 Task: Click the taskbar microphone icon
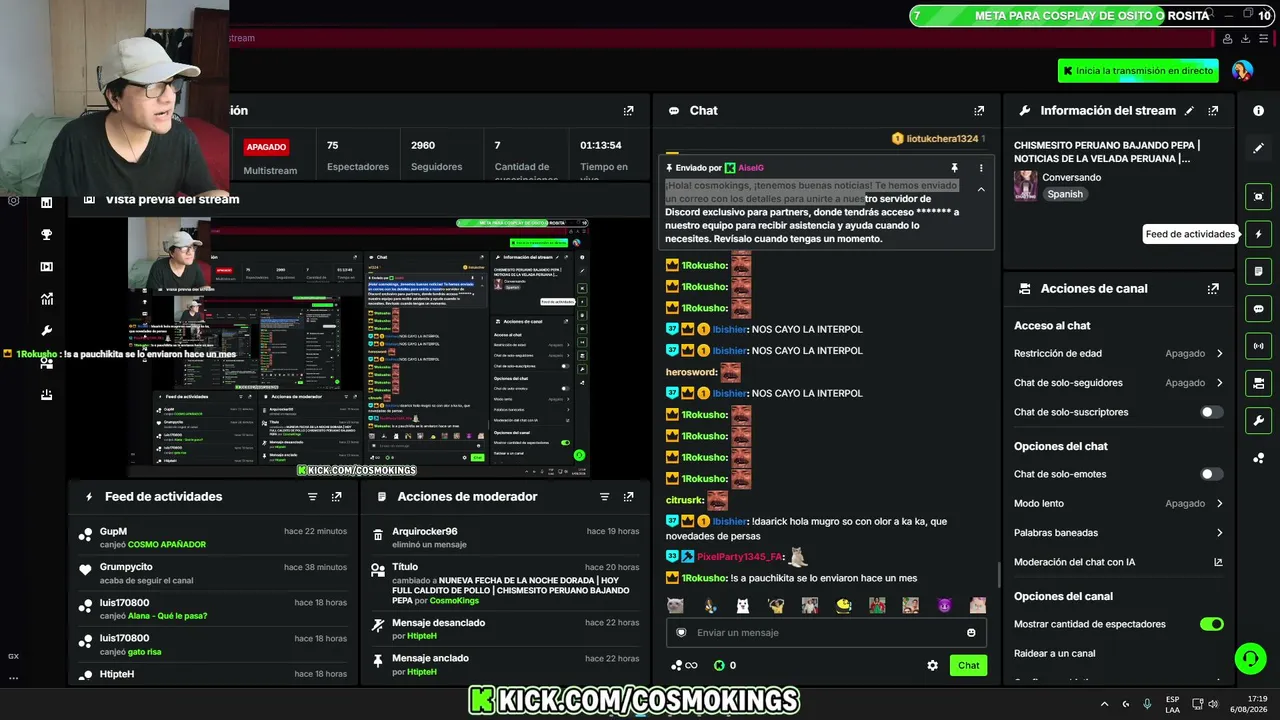[1147, 704]
